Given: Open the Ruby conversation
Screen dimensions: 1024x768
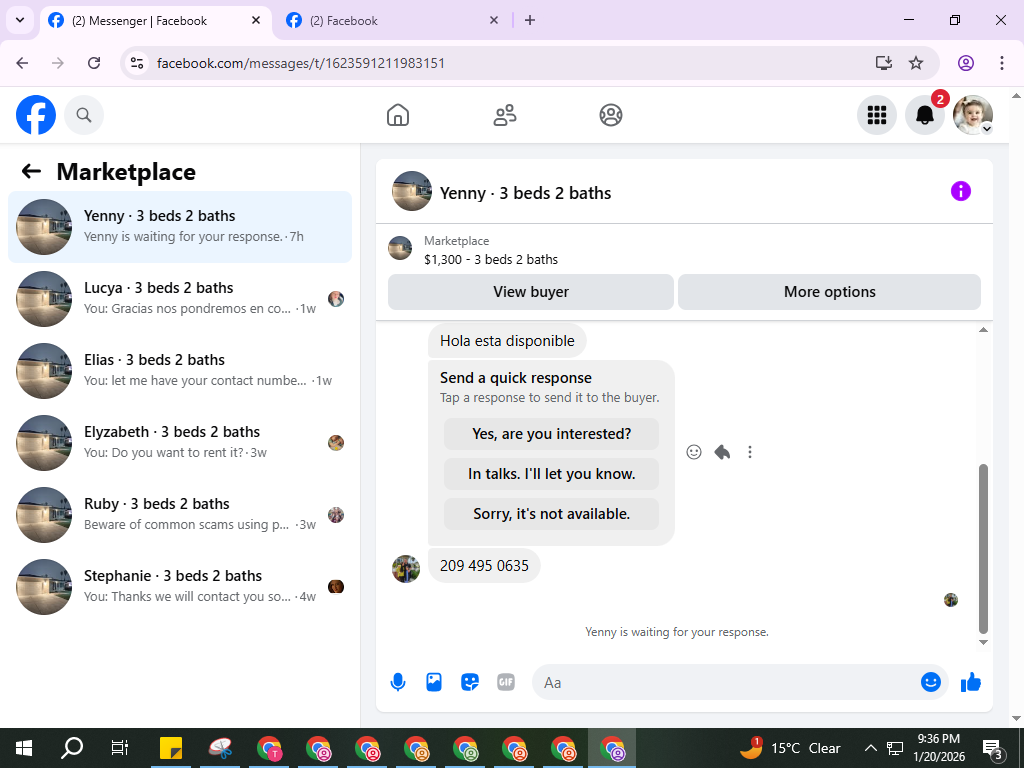Looking at the screenshot, I should (180, 515).
